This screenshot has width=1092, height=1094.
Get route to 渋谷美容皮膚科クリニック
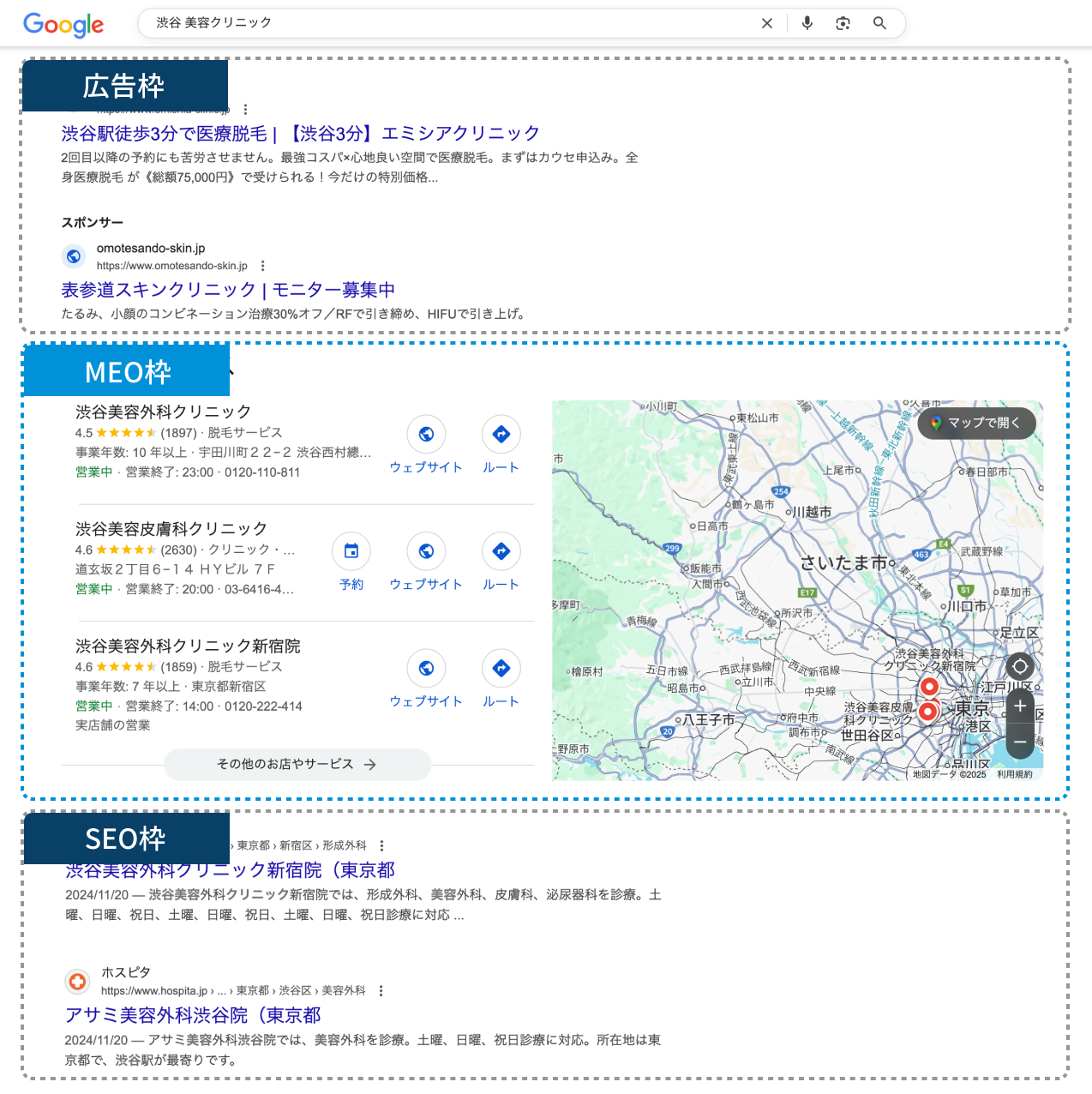501,551
